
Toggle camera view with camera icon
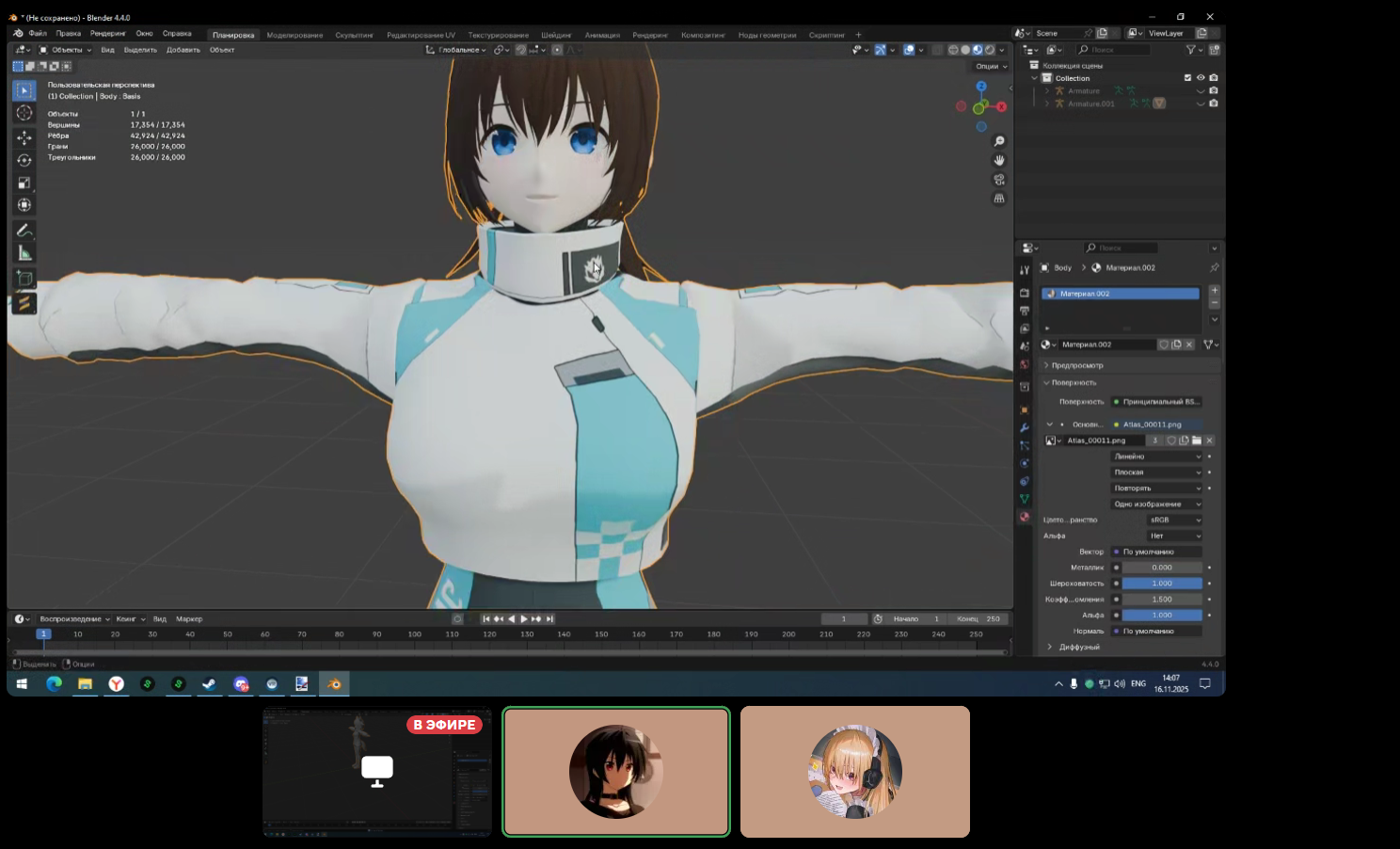[999, 180]
